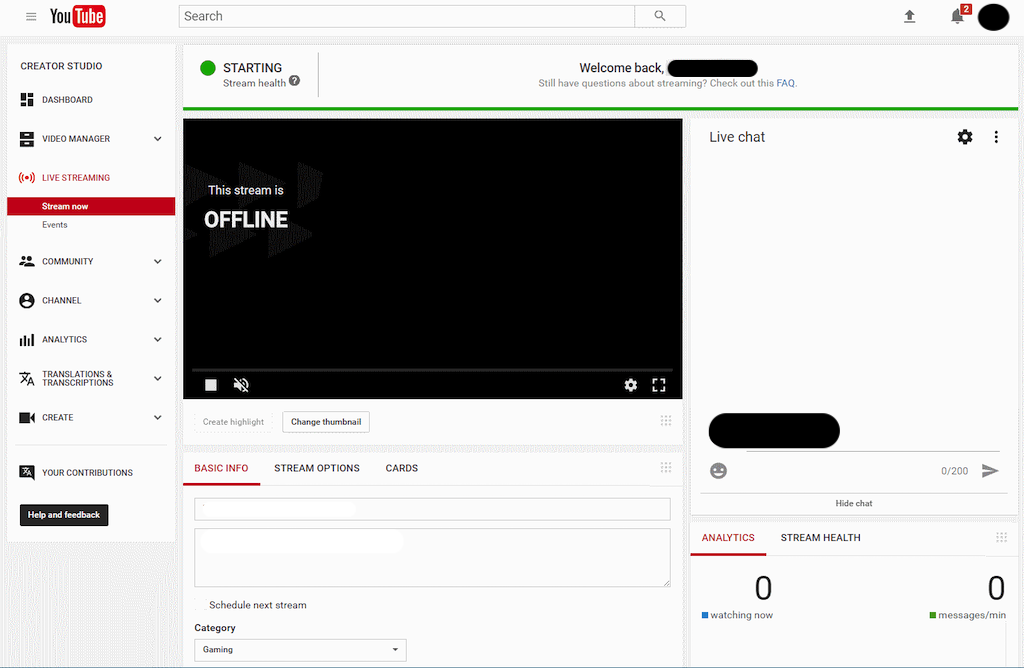This screenshot has height=668, width=1024.
Task: Open Live chat settings gear
Action: coord(965,136)
